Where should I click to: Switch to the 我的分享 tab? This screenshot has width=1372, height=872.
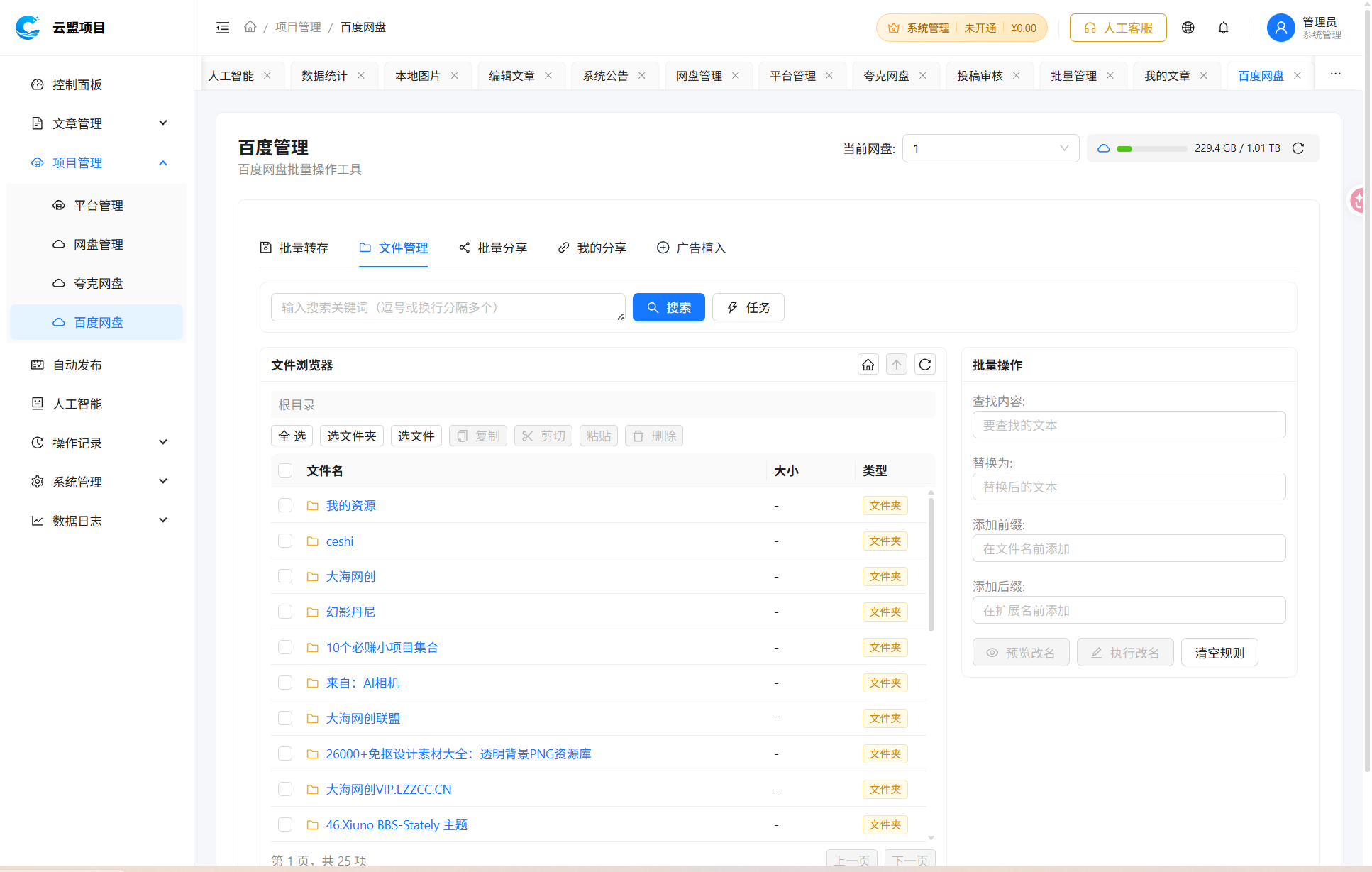coord(592,248)
